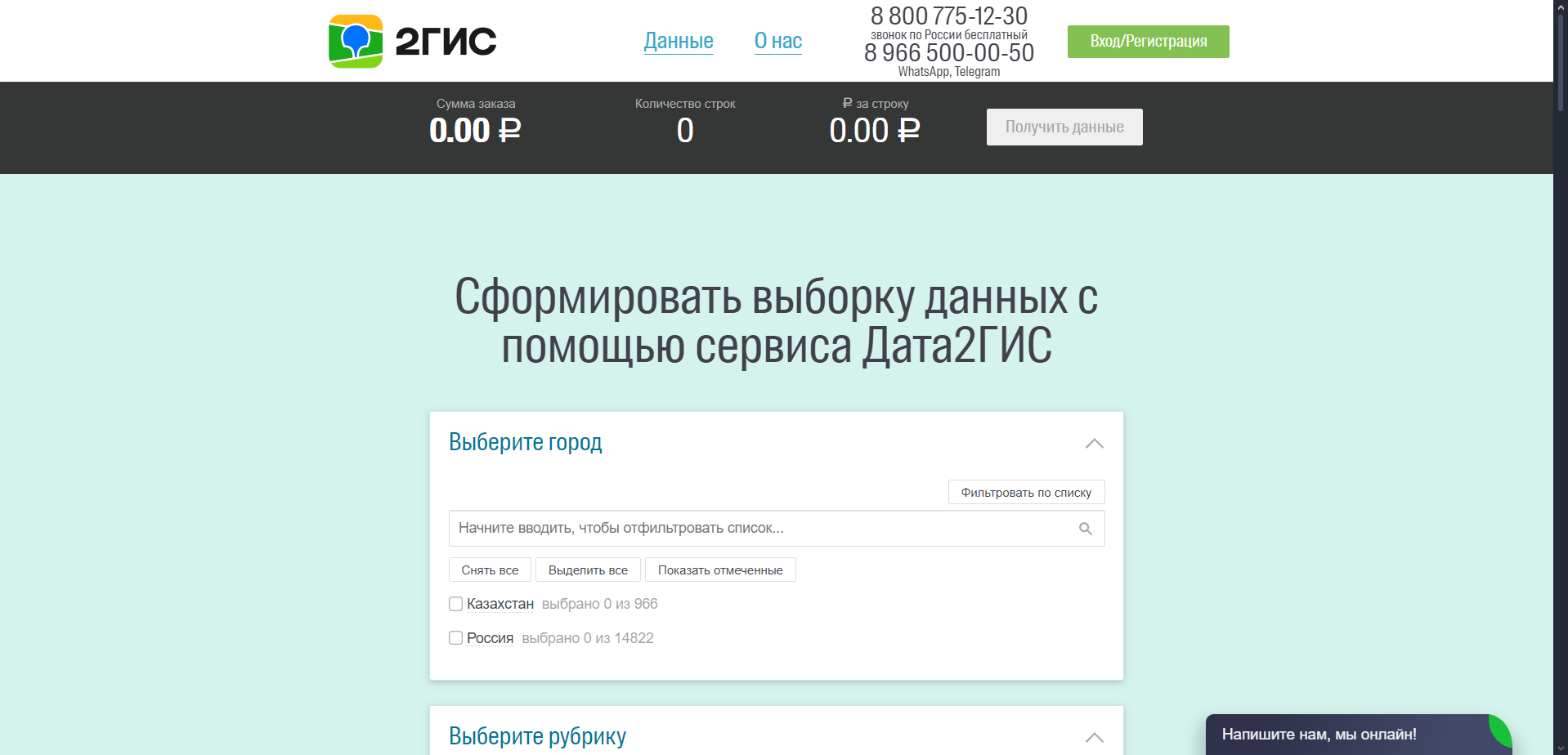
Task: Click the Получить данные button
Action: pos(1064,127)
